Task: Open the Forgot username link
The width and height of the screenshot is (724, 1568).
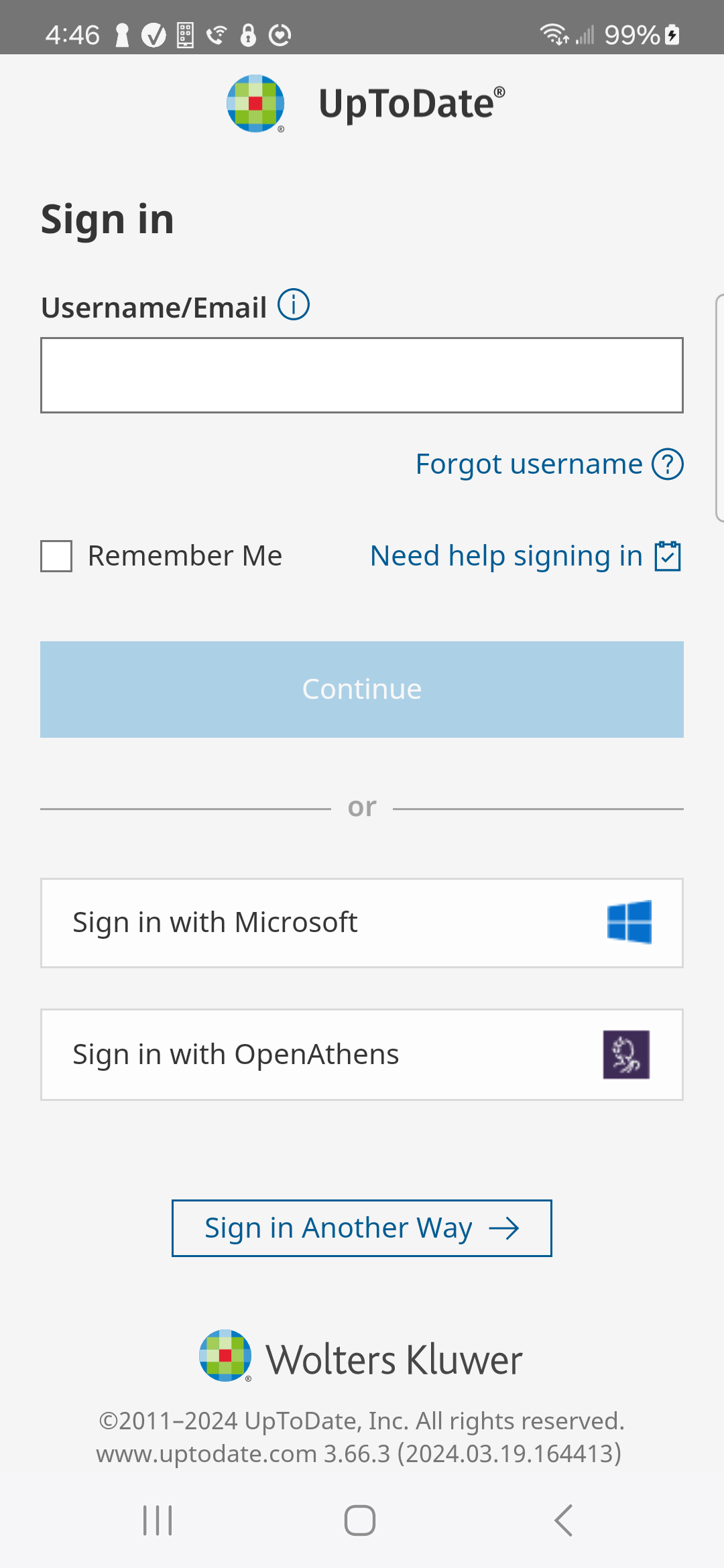Action: (528, 464)
